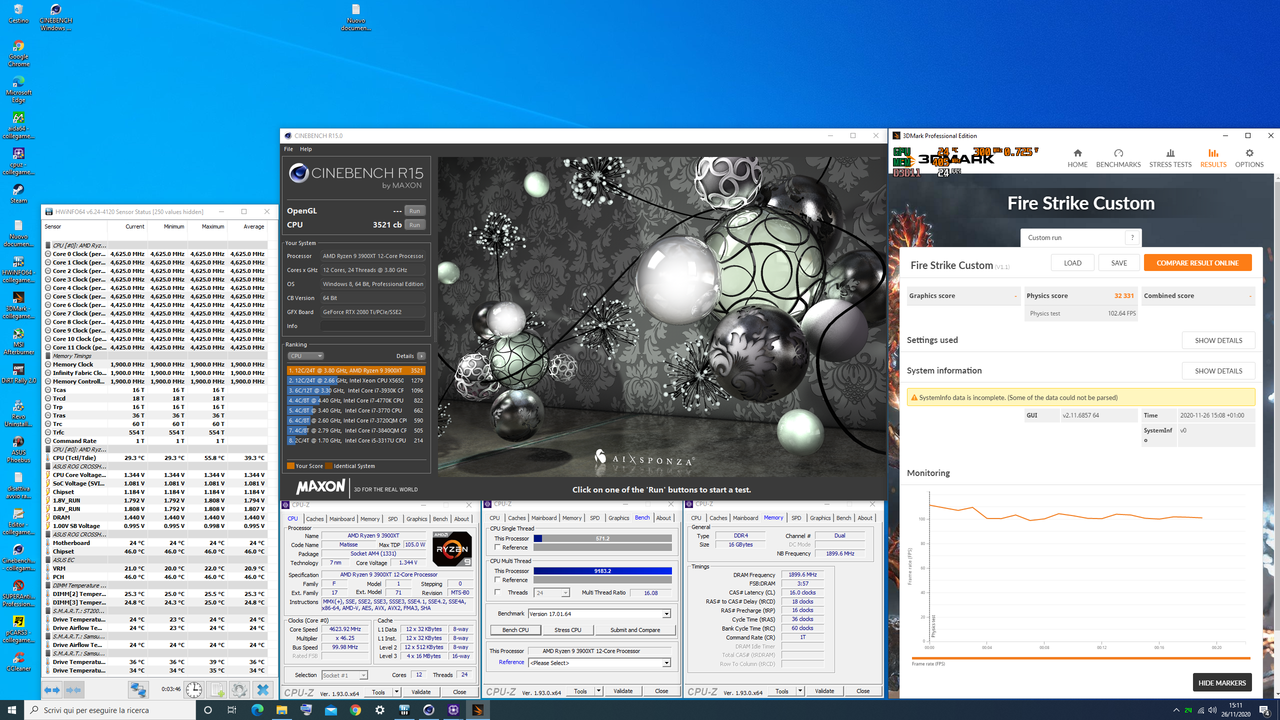Image resolution: width=1280 pixels, height=720 pixels.
Task: Click the CPU Multi Thread score bar
Action: [602, 571]
